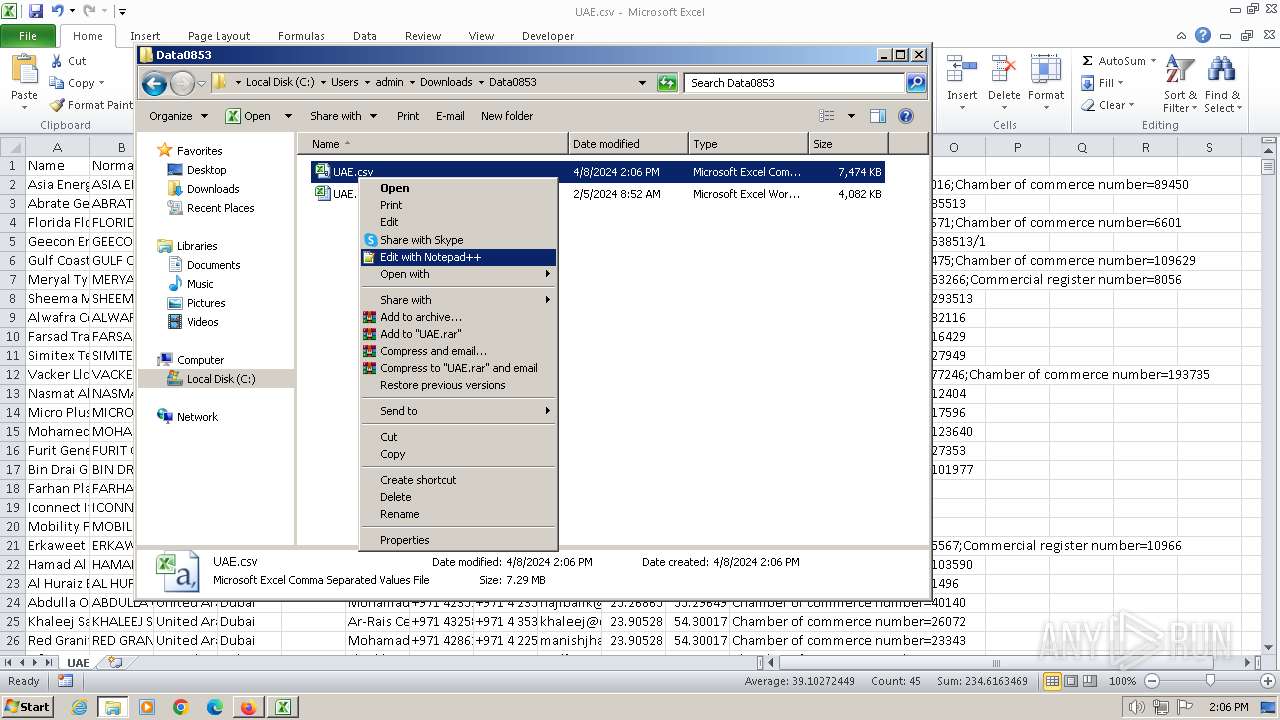Click New folder in Explorer toolbar
Viewport: 1280px width, 720px height.
pos(507,116)
